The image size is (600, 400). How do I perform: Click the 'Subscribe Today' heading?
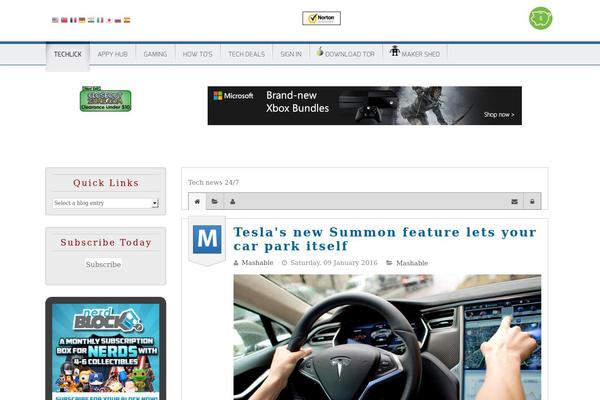coord(106,242)
